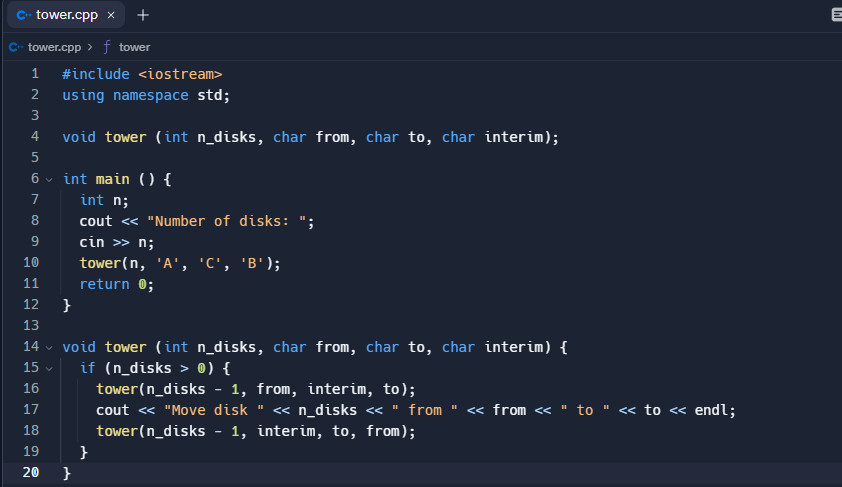Click the function symbol icon in breadcrumb
Viewport: 842px width, 487px height.
click(107, 47)
